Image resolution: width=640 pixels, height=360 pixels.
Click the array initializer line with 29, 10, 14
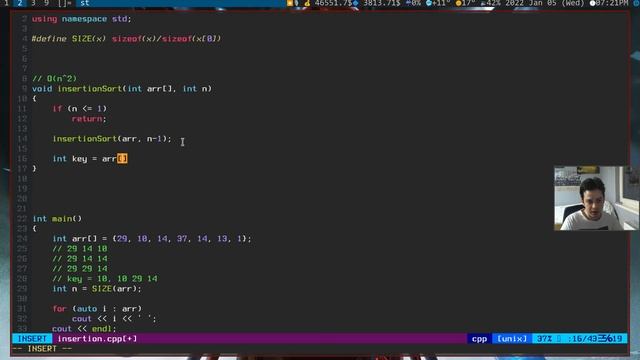pyautogui.click(x=152, y=239)
